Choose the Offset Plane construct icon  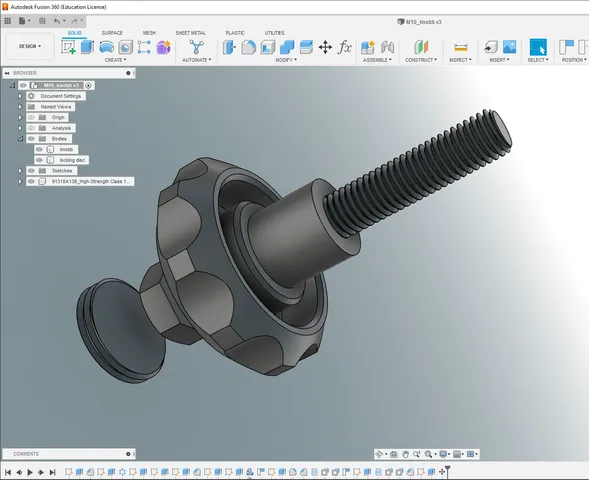coord(421,47)
